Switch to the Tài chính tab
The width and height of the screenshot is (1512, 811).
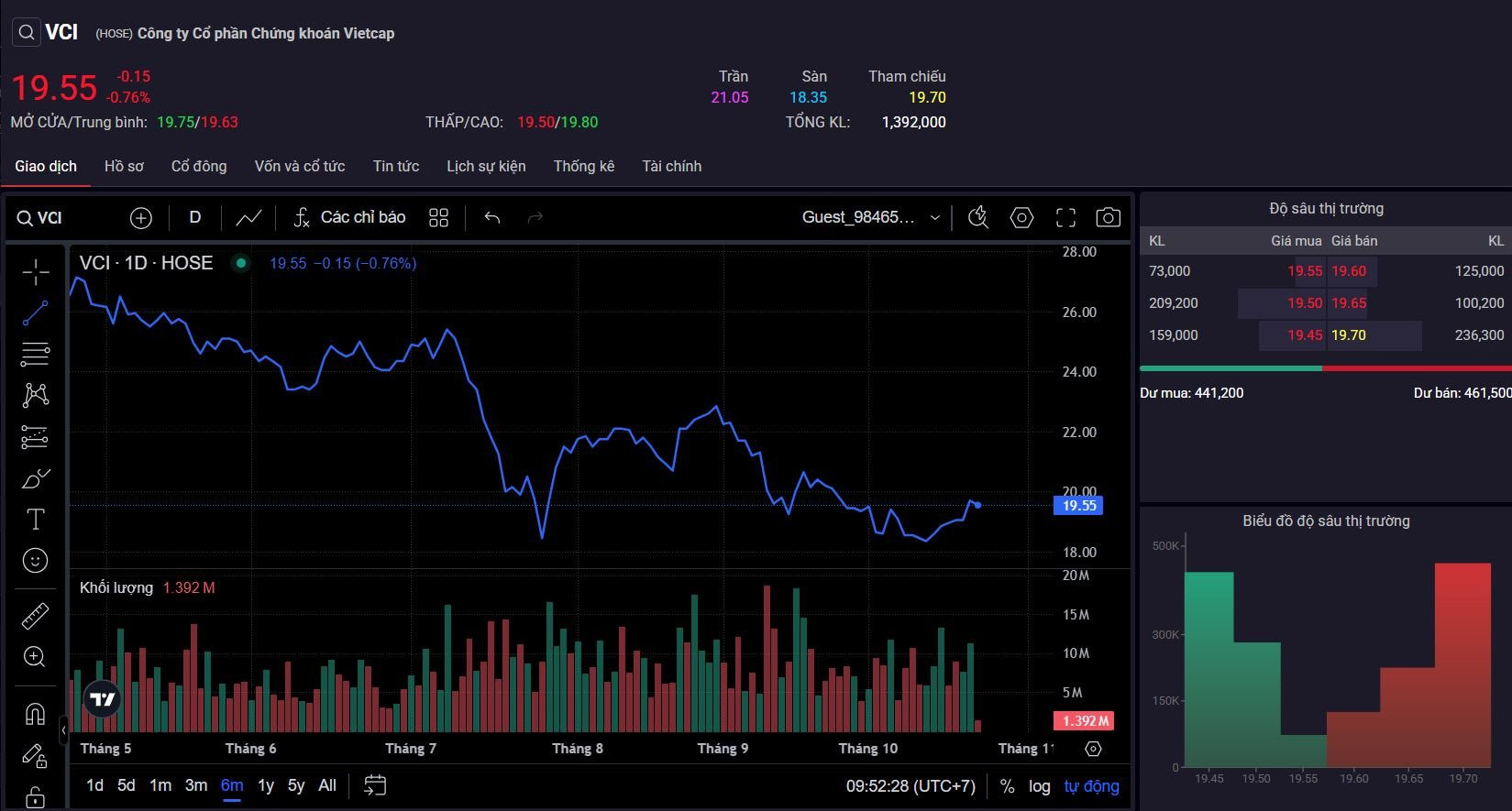click(671, 166)
